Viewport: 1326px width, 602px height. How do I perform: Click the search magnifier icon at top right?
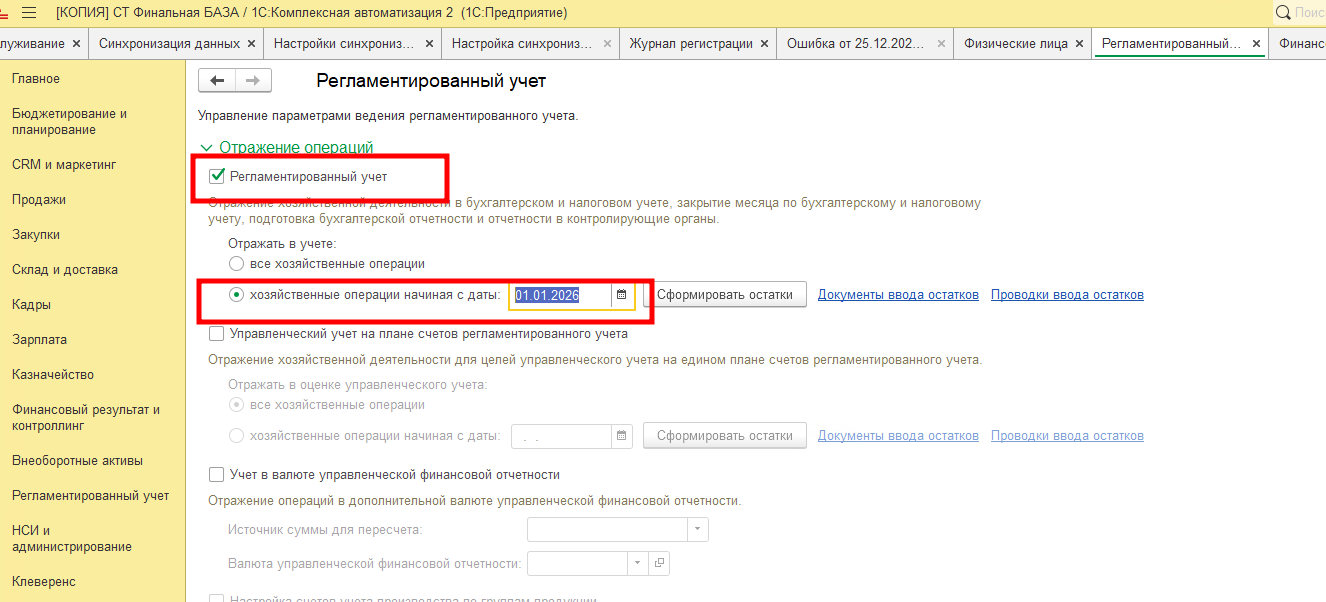click(x=1283, y=13)
